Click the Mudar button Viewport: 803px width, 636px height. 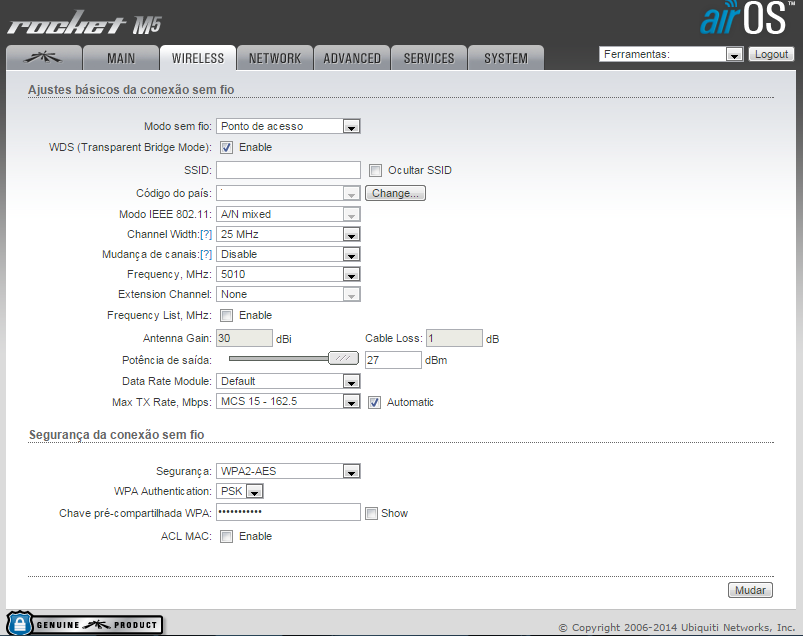point(750,590)
